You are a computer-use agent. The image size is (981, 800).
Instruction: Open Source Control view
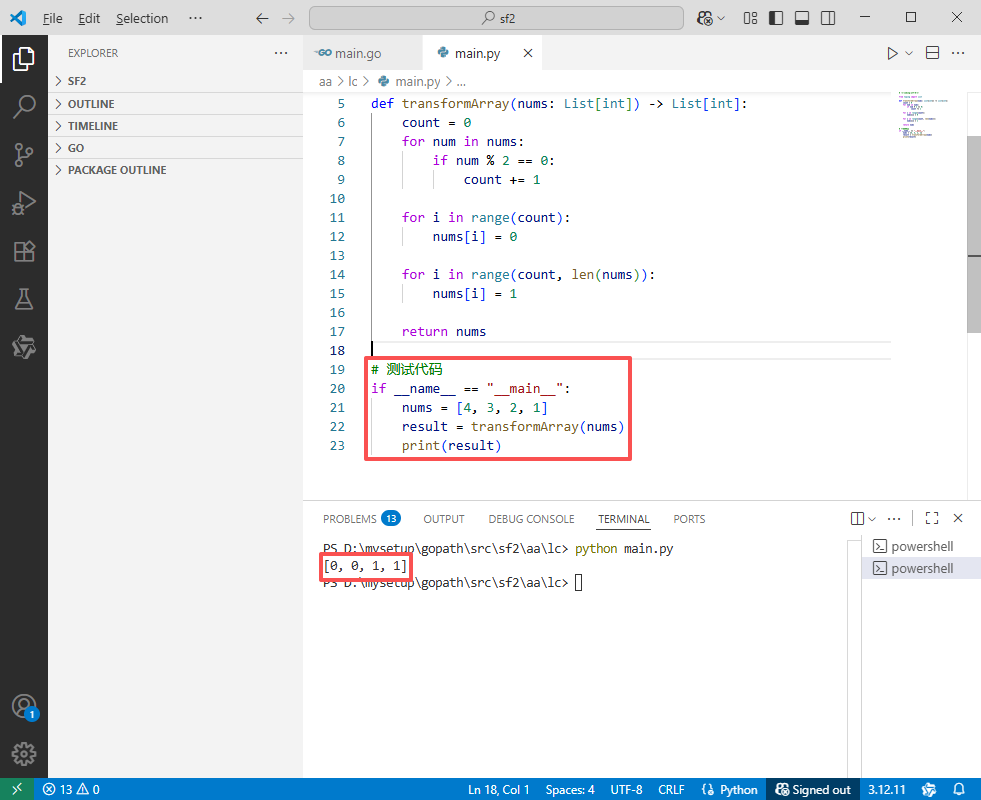coord(24,154)
